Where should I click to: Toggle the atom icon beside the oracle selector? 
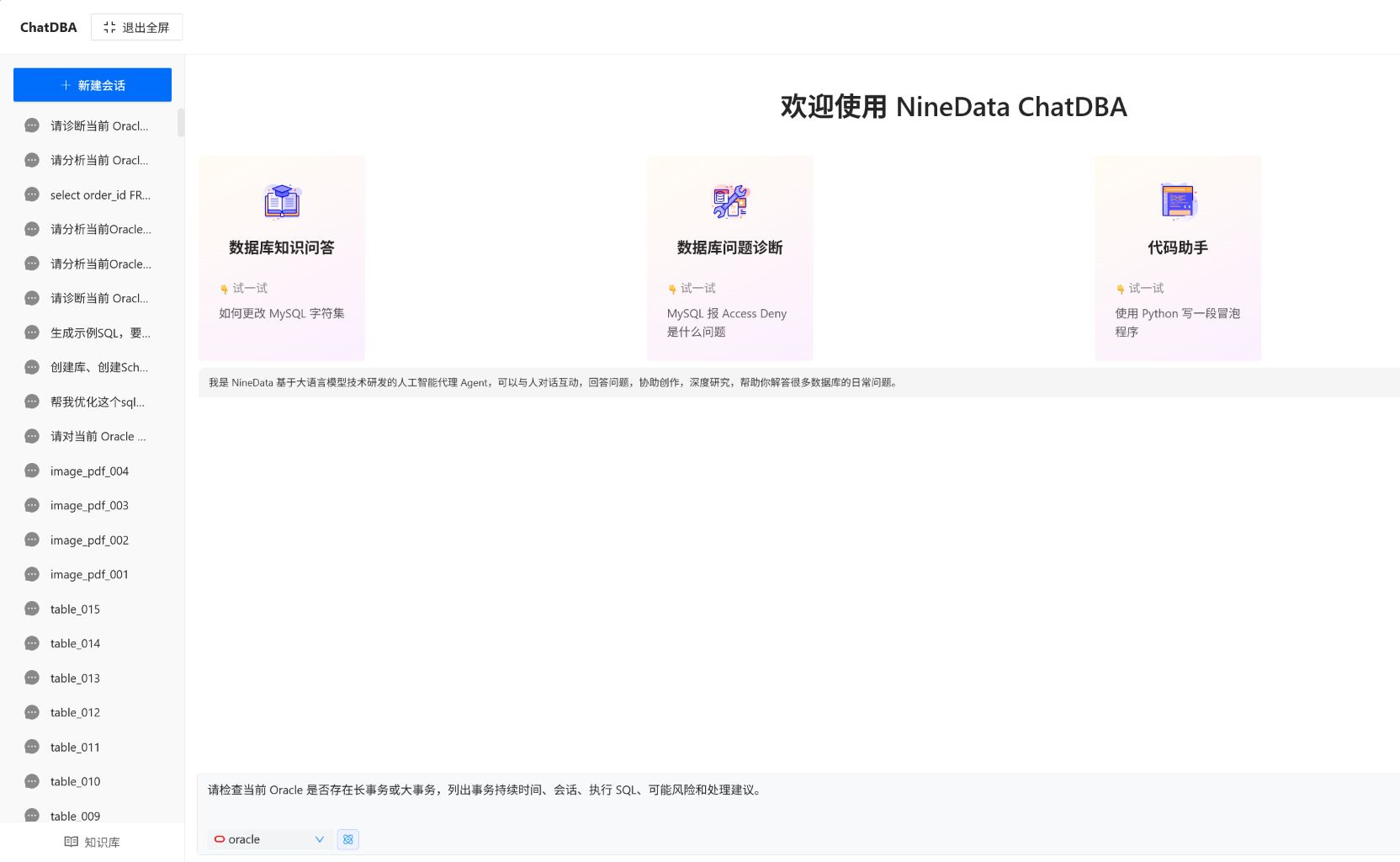point(348,839)
